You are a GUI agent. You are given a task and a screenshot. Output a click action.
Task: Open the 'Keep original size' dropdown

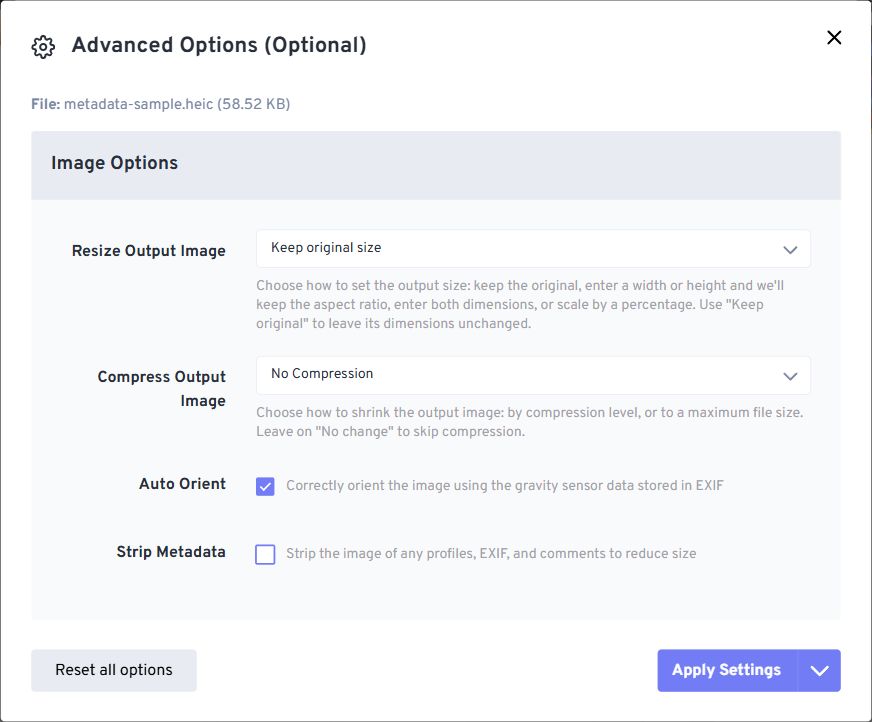tap(533, 249)
